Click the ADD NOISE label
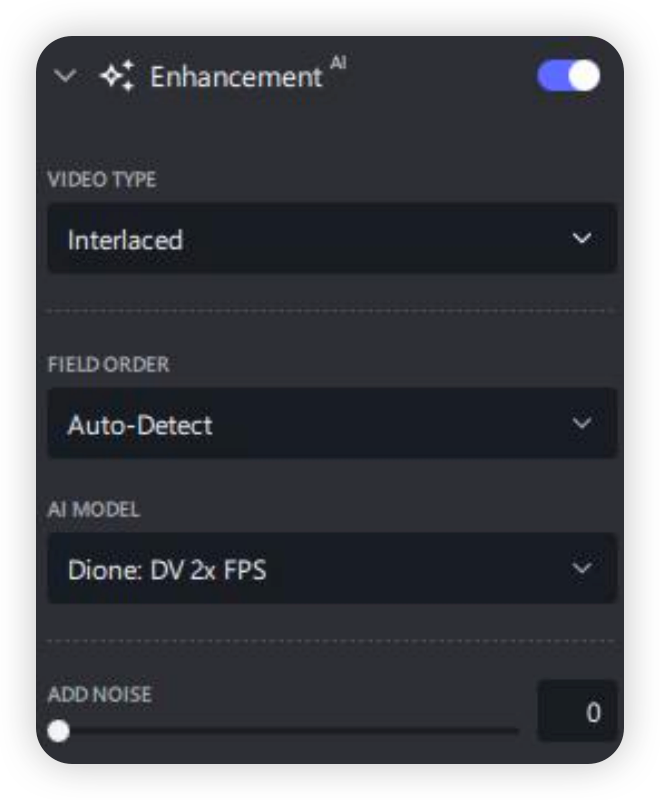The height and width of the screenshot is (800, 660). [100, 694]
